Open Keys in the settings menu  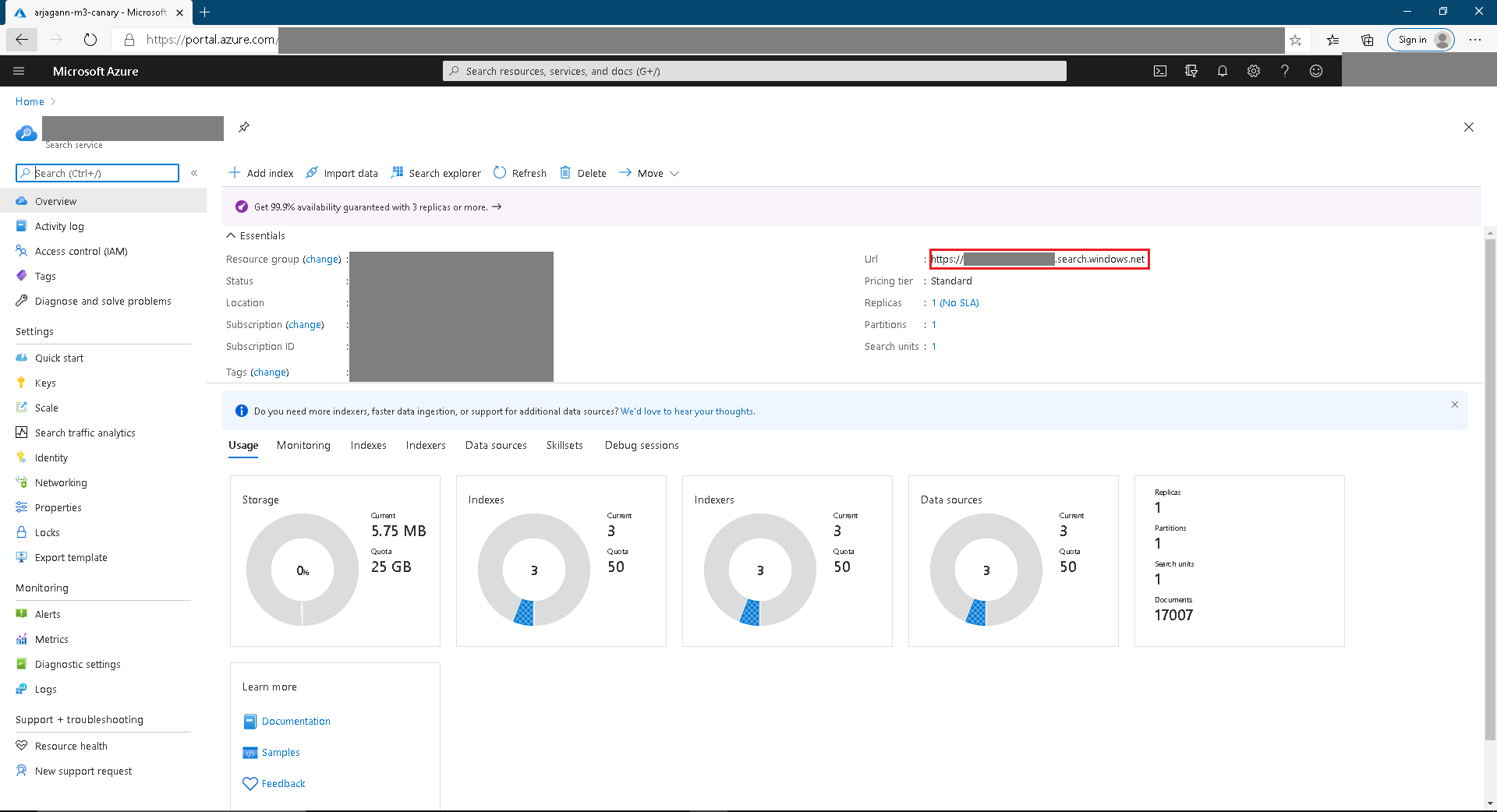click(45, 383)
